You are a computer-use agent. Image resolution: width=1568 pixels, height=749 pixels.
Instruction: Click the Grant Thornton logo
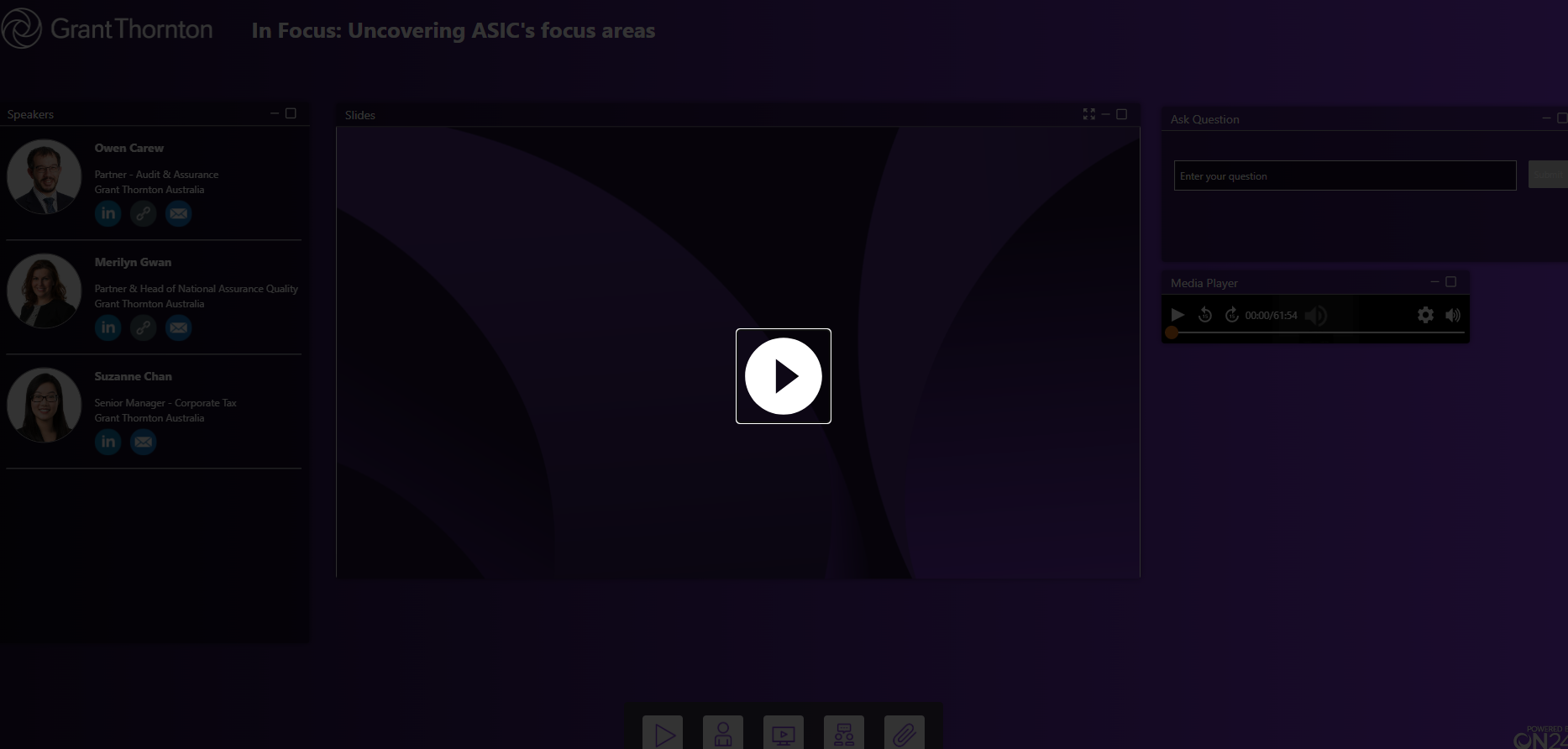pyautogui.click(x=108, y=29)
